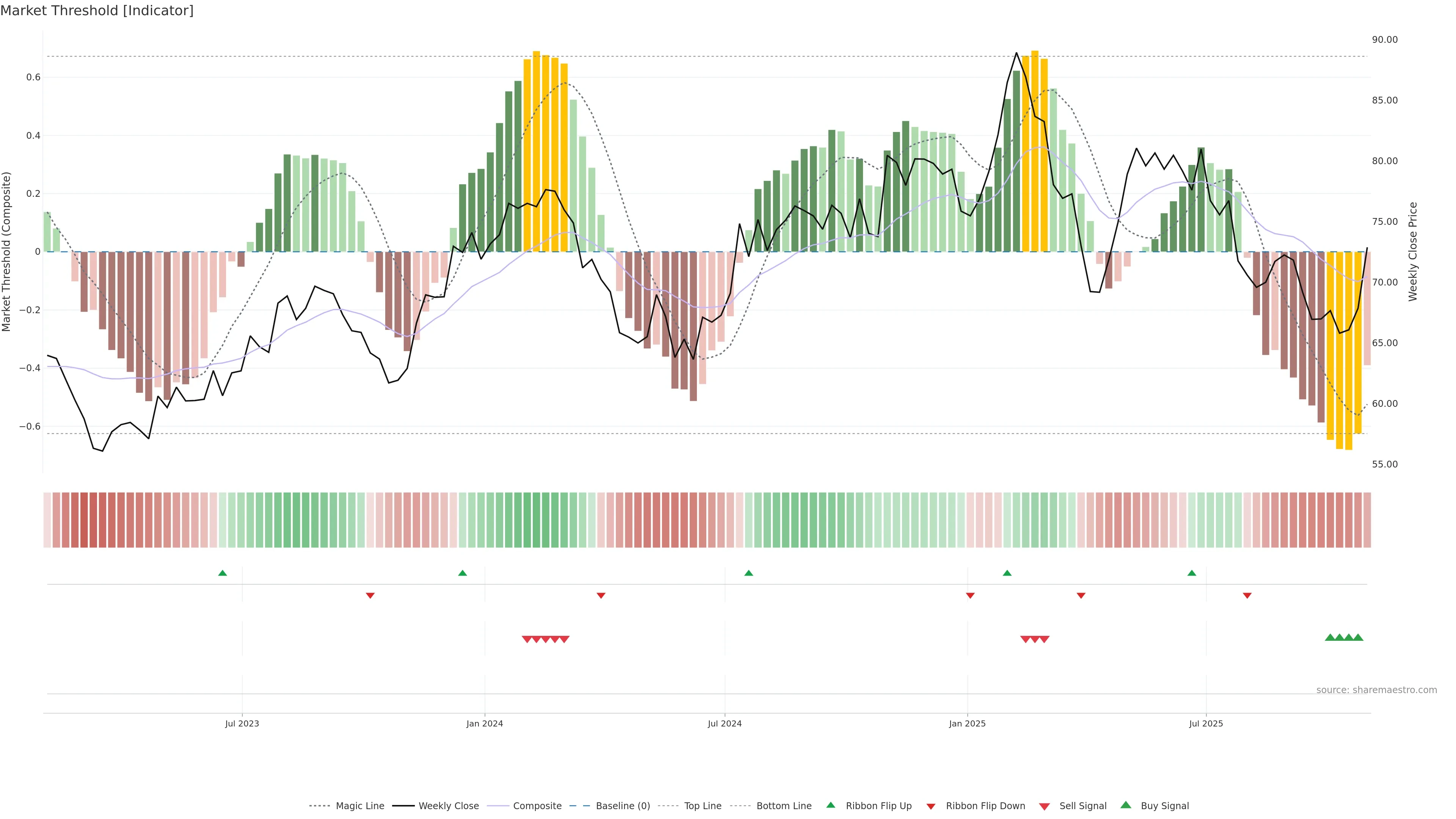Click the green flip-up marker right after Jul 2024
This screenshot has width=1456, height=819.
click(x=749, y=573)
